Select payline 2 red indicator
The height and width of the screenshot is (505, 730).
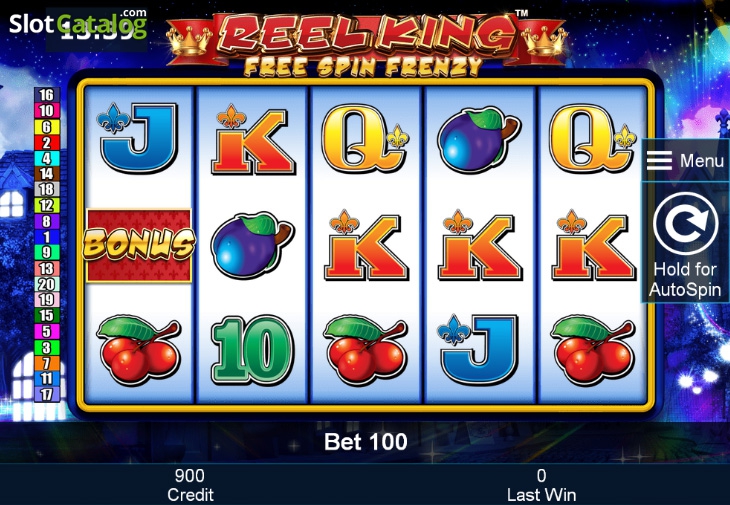tap(47, 142)
